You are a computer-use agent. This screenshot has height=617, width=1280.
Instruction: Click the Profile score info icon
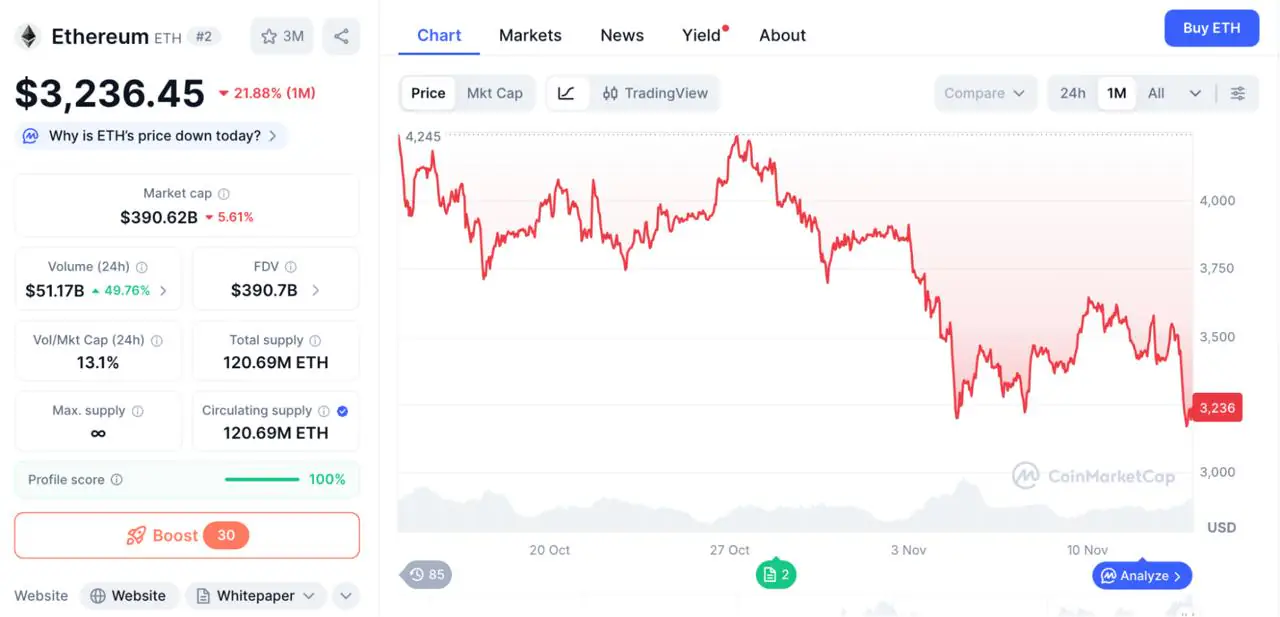117,480
